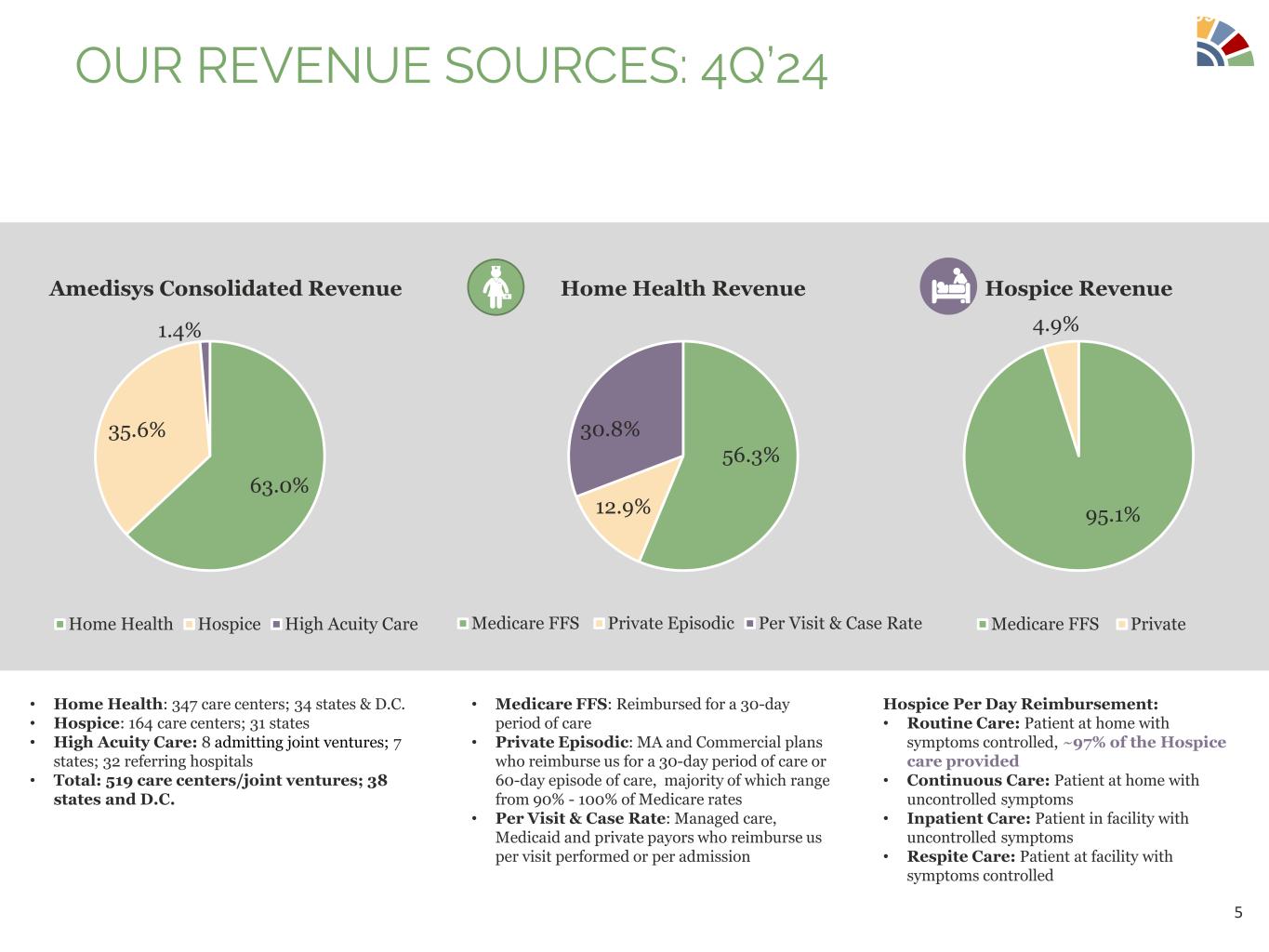The height and width of the screenshot is (952, 1269).
Task: Click the page number 5
Action: tap(1237, 912)
